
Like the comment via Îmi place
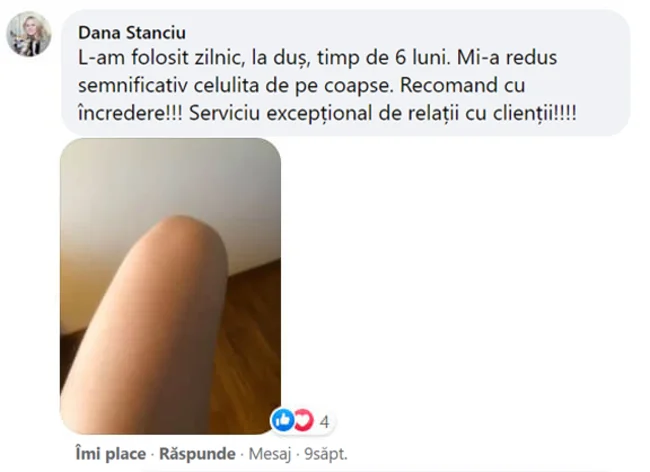111,454
